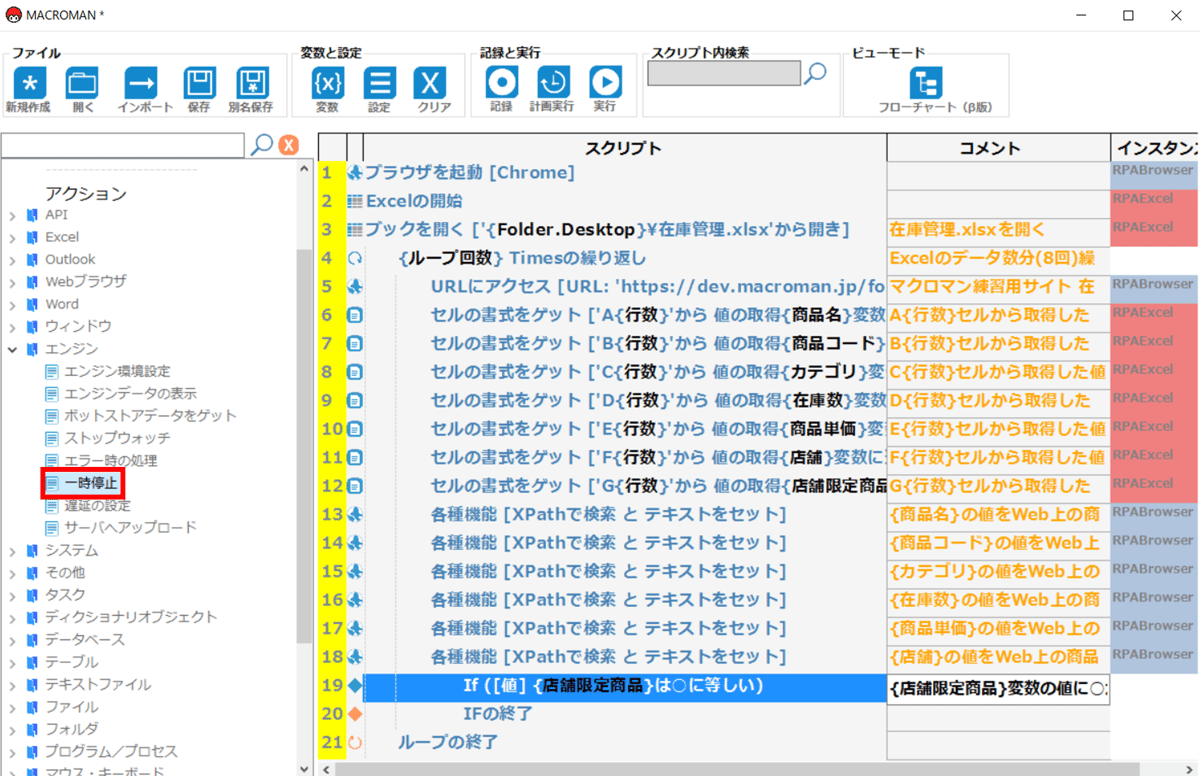Select the サーバへアップロード command
Viewport: 1200px width, 776px height.
(x=130, y=527)
